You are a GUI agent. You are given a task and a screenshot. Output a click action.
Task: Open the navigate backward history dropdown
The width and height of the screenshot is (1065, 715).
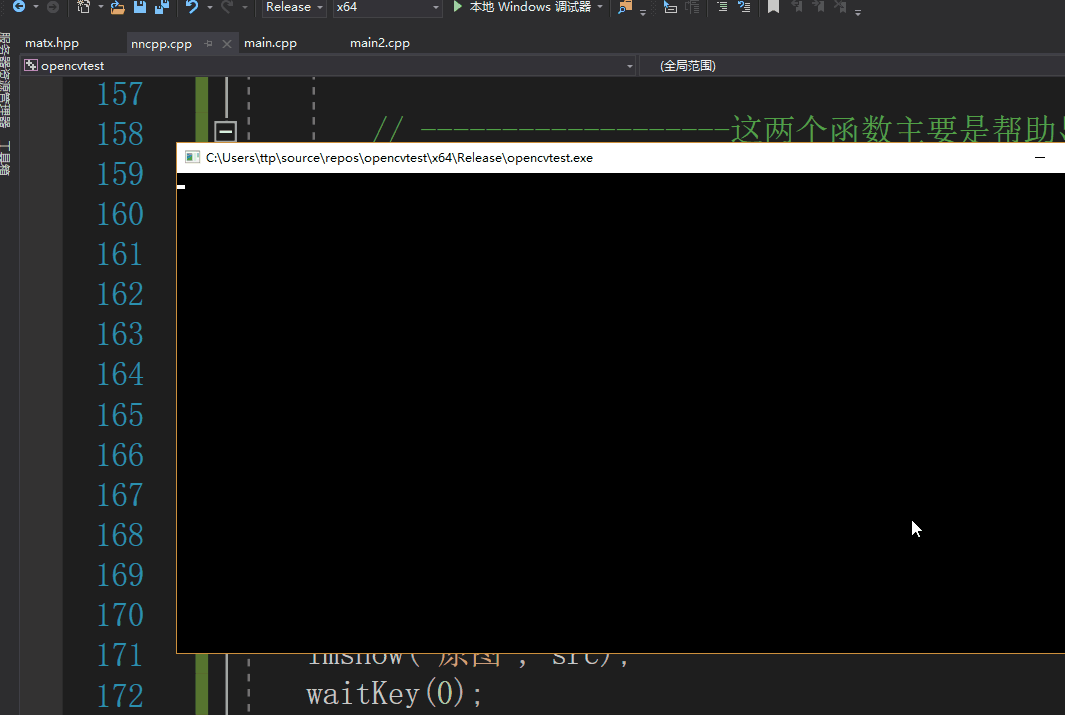36,7
